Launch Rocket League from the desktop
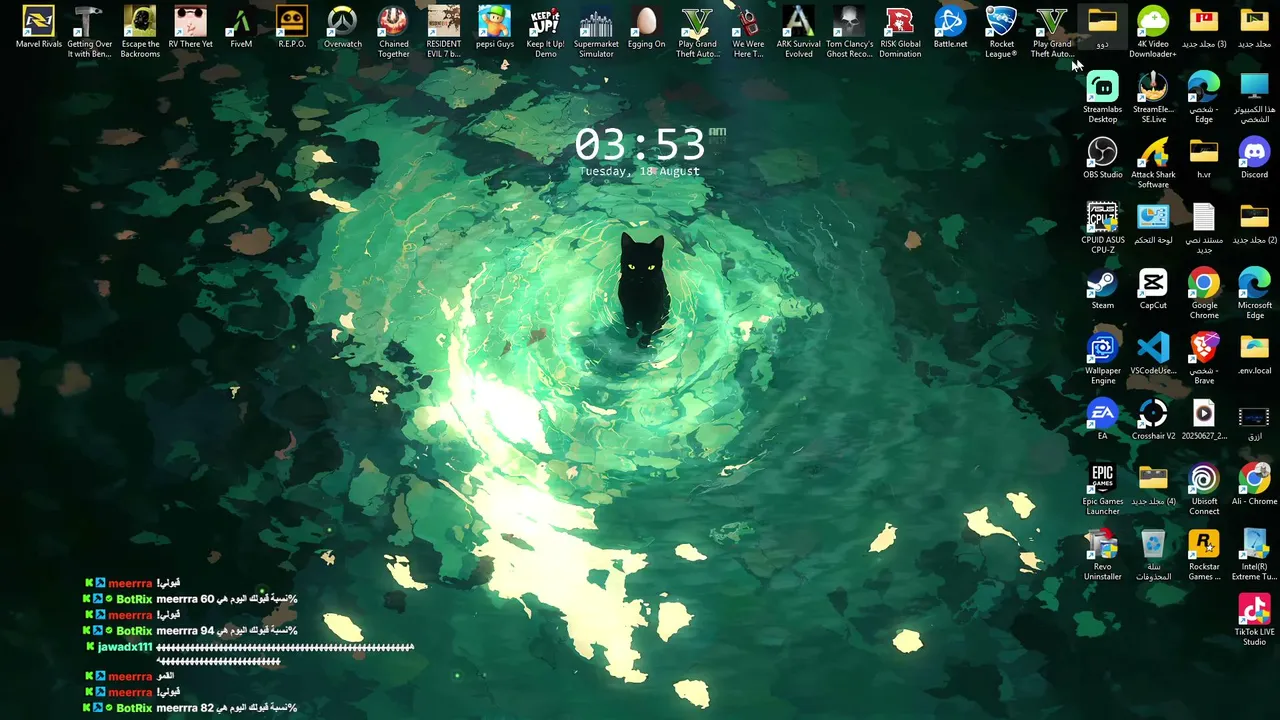The width and height of the screenshot is (1280, 720). click(1001, 31)
